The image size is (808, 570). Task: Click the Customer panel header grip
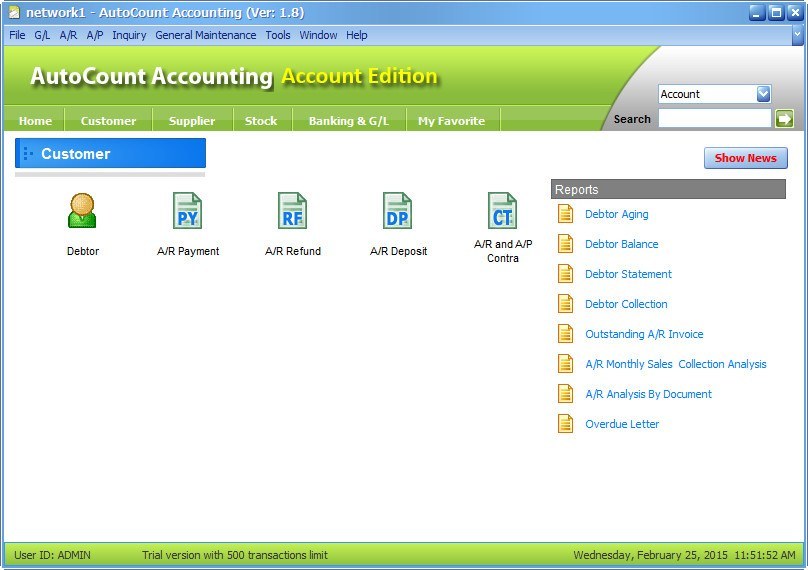(28, 154)
